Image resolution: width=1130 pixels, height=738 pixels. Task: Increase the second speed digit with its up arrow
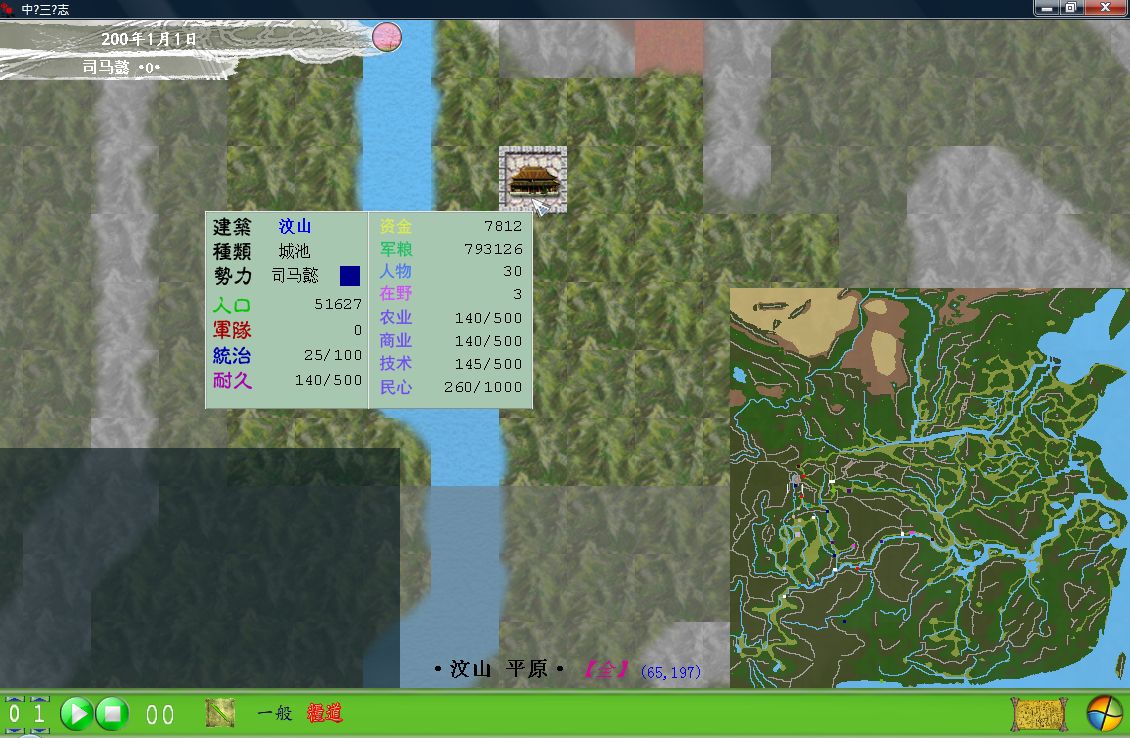(x=40, y=699)
